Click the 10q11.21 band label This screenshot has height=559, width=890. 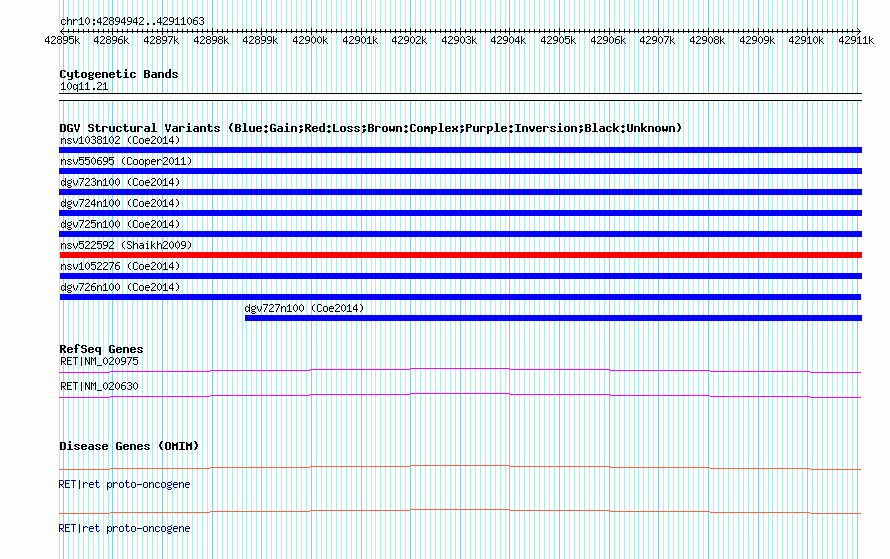(84, 87)
